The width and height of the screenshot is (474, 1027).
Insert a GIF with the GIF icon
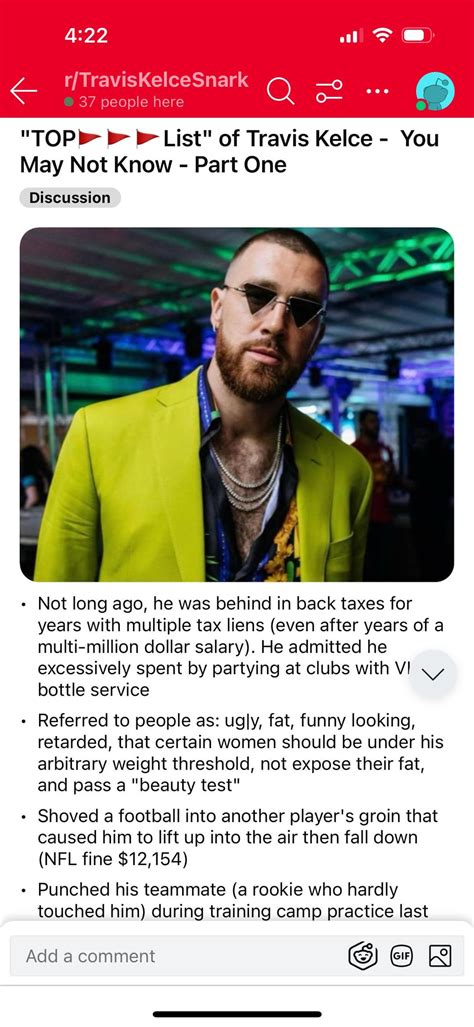tap(401, 956)
